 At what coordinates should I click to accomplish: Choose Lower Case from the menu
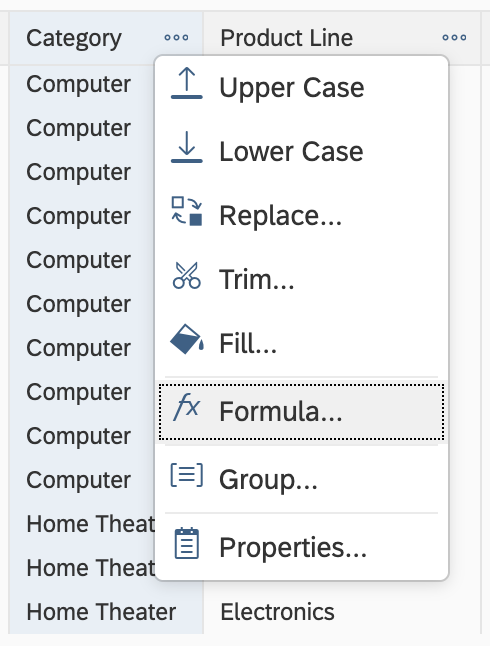click(302, 151)
